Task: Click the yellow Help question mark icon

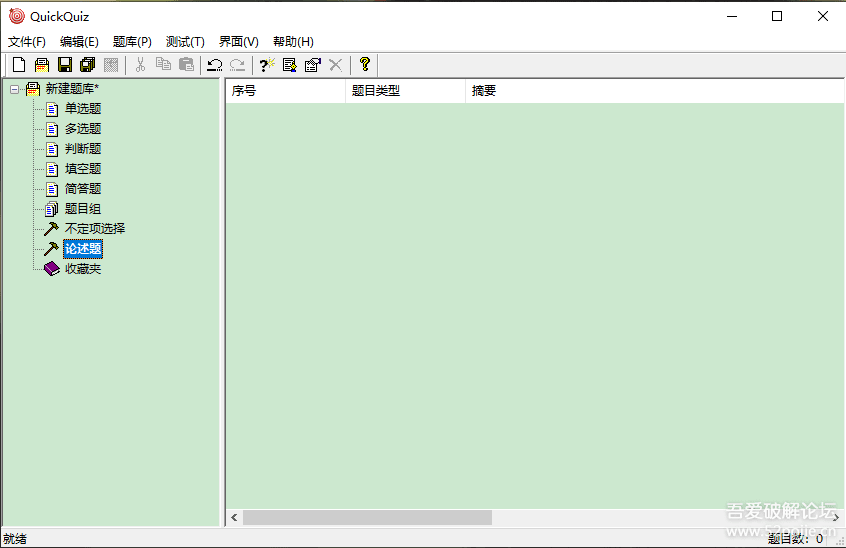Action: [x=365, y=65]
